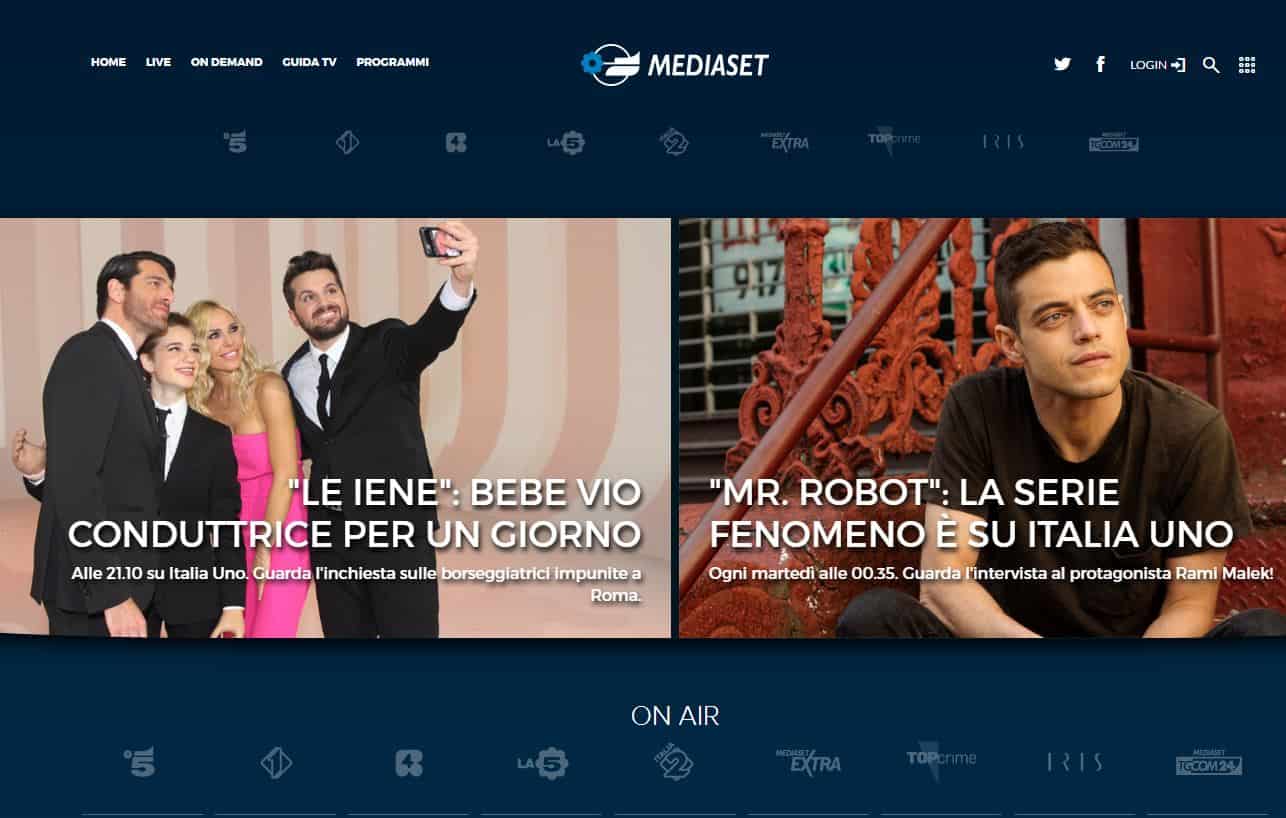Screen dimensions: 1286x818
Task: Choose Mediaset Extra under On Air
Action: 808,761
